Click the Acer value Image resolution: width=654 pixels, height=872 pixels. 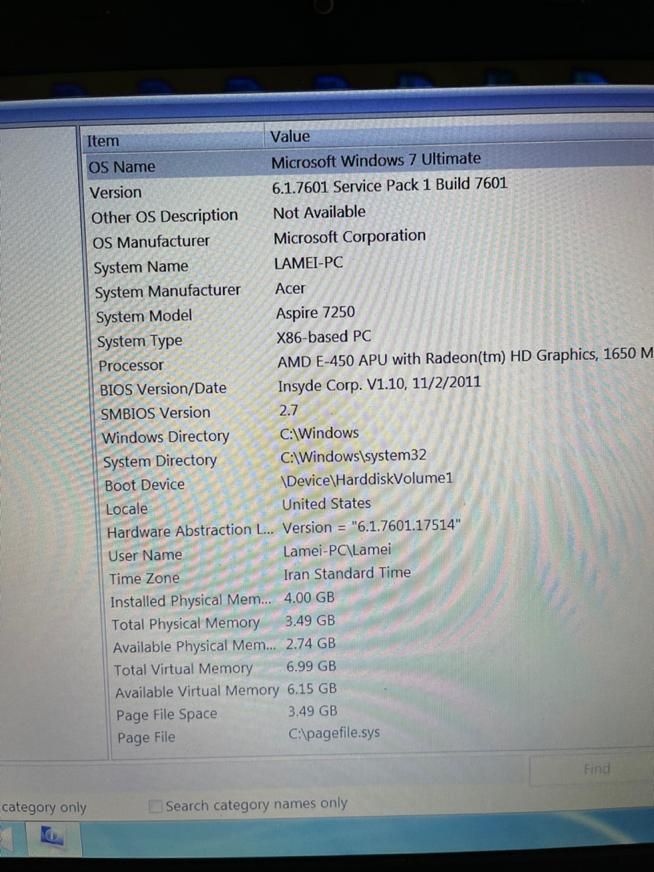(x=290, y=288)
